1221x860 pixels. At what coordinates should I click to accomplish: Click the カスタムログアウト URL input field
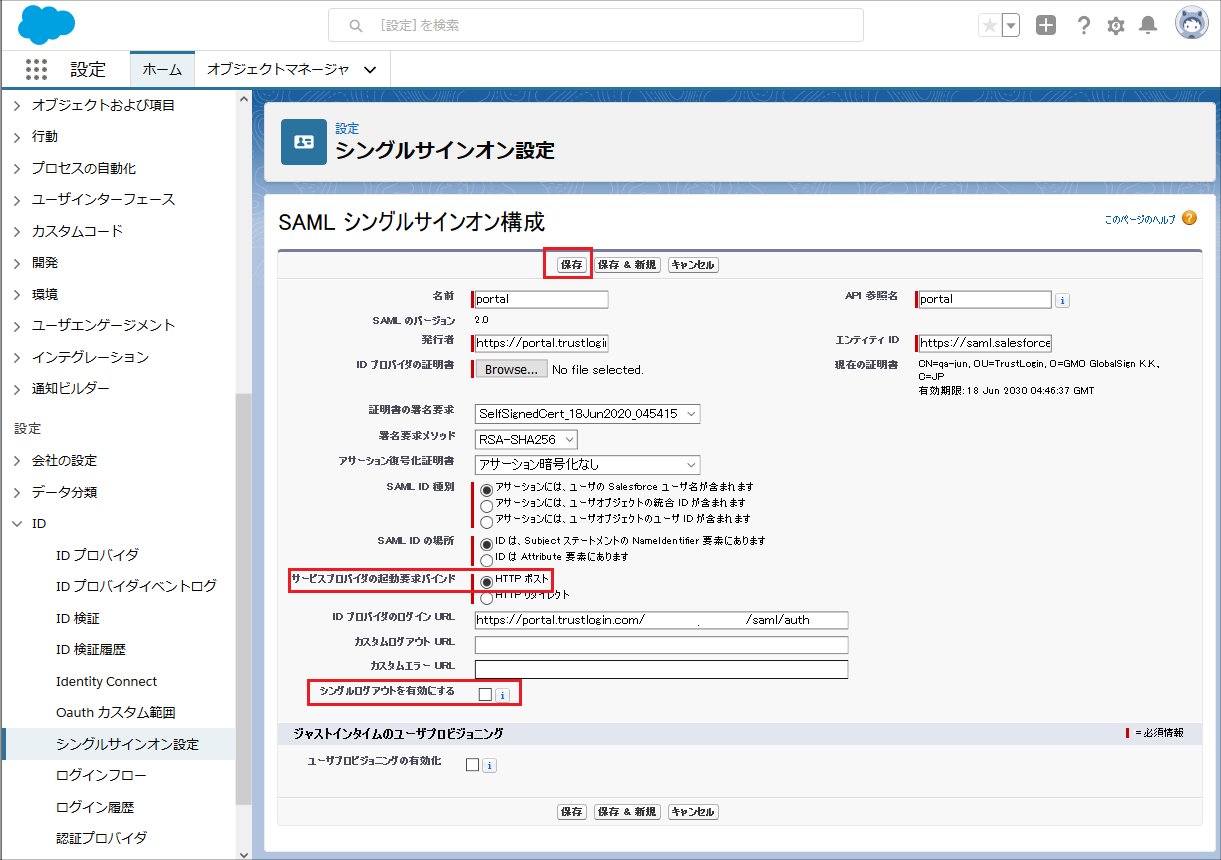click(662, 645)
